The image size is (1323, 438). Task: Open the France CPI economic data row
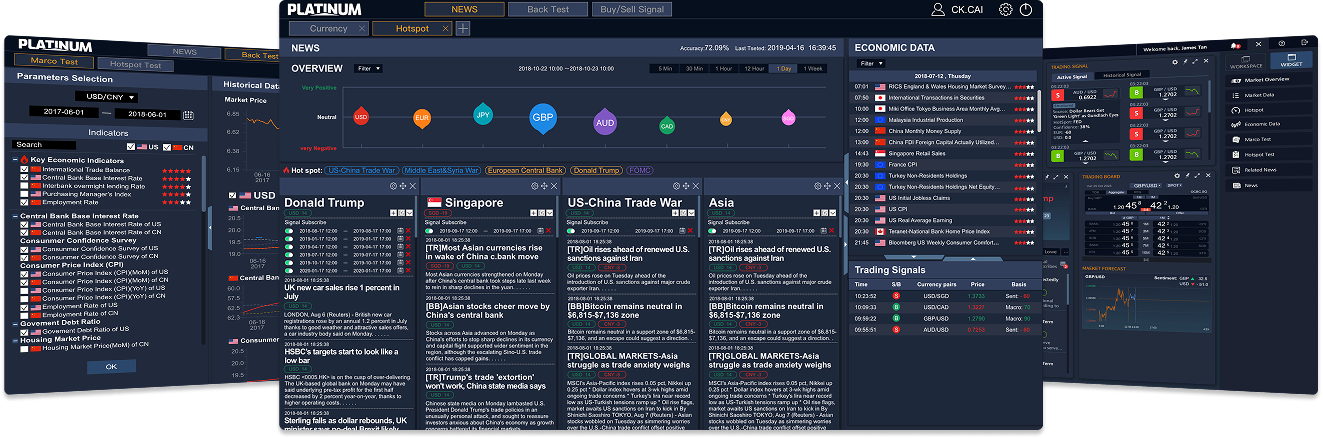(x=943, y=164)
